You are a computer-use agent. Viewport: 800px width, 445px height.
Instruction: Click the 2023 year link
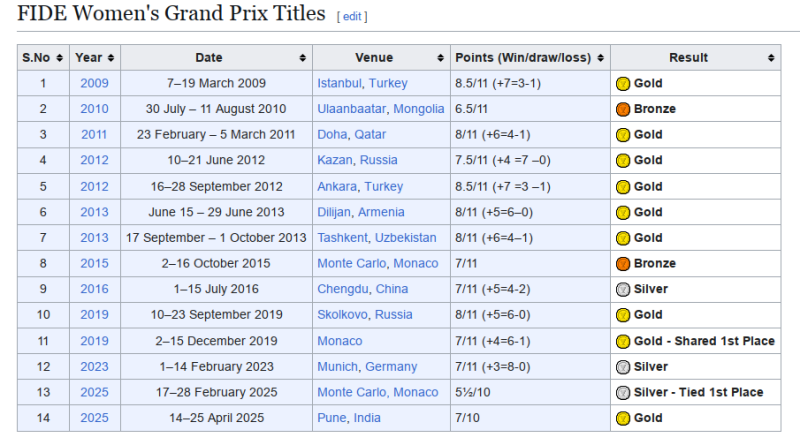coord(94,367)
